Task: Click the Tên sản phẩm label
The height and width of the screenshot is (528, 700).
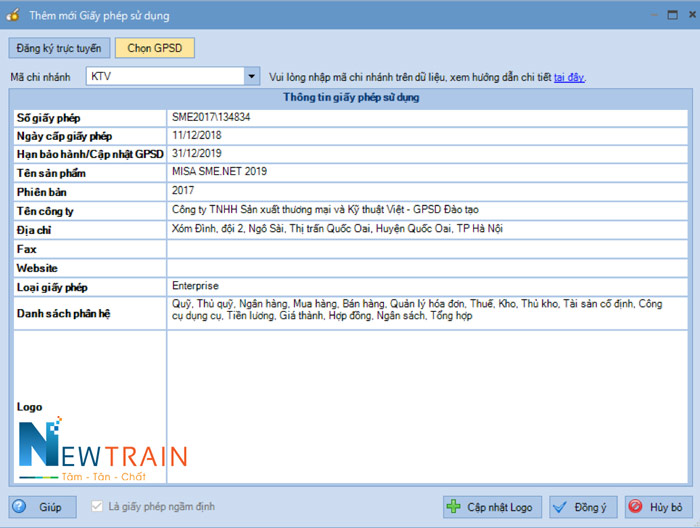Action: pyautogui.click(x=51, y=173)
